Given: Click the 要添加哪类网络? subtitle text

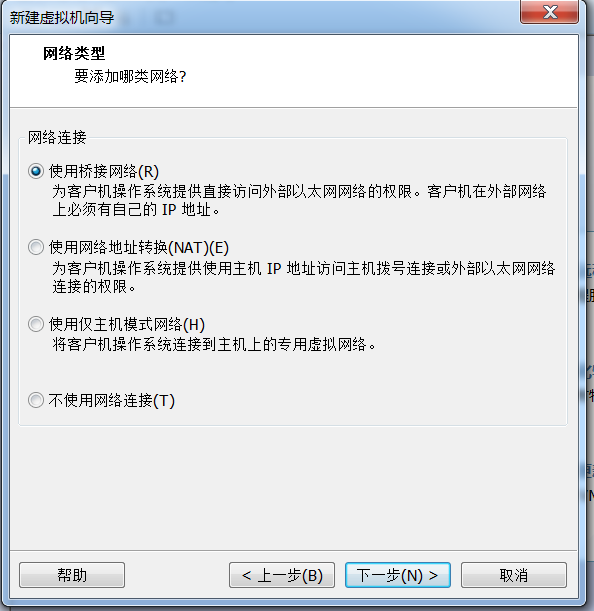Looking at the screenshot, I should [130, 76].
